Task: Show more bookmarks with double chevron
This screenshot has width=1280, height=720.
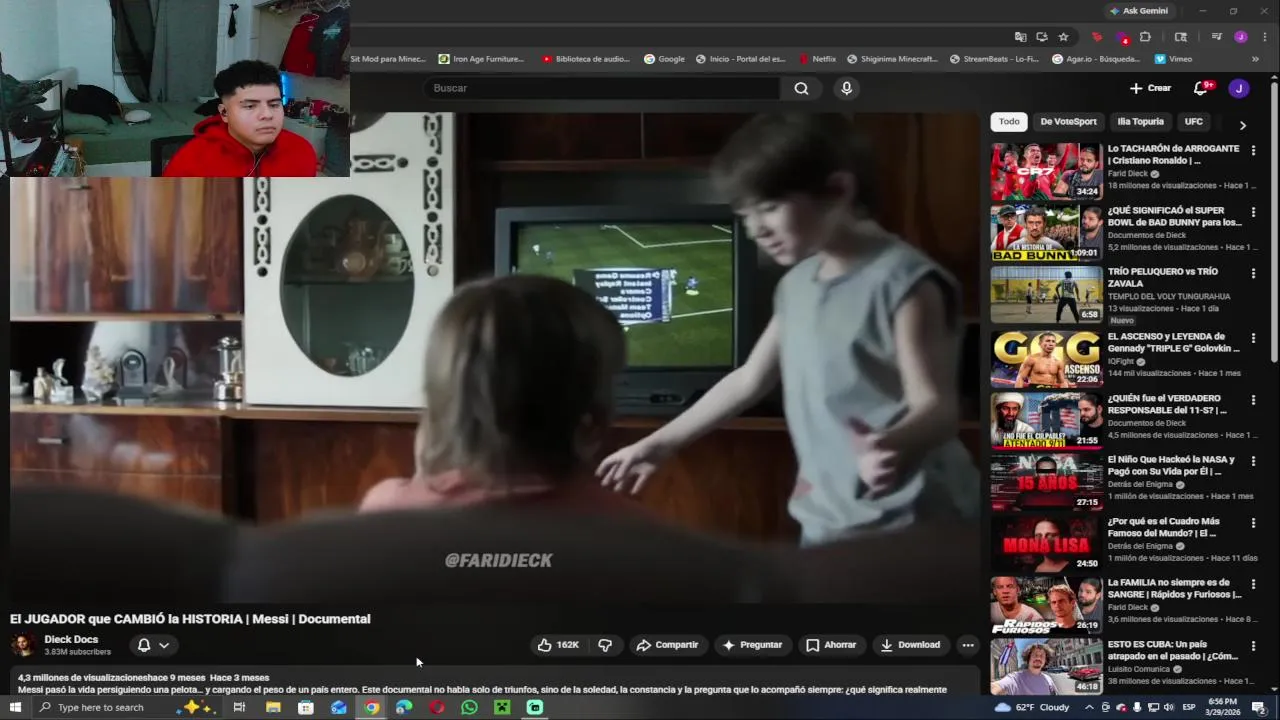Action: point(1255,59)
